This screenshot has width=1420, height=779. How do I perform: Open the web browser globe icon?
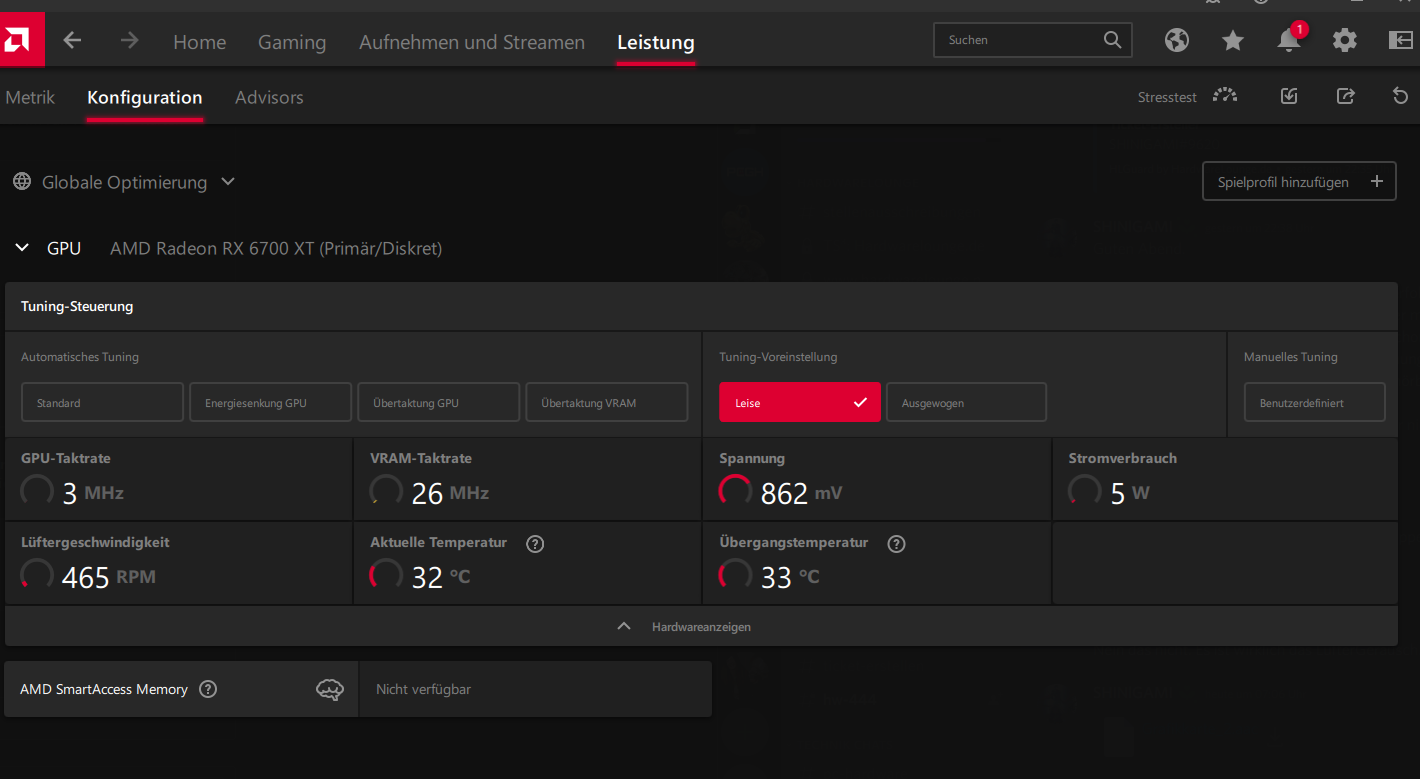(x=1177, y=40)
